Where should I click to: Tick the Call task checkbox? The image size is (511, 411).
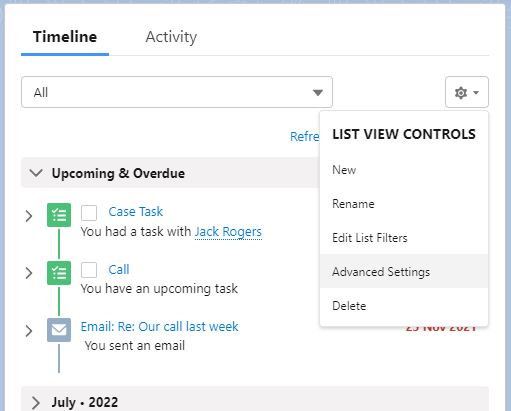point(89,270)
